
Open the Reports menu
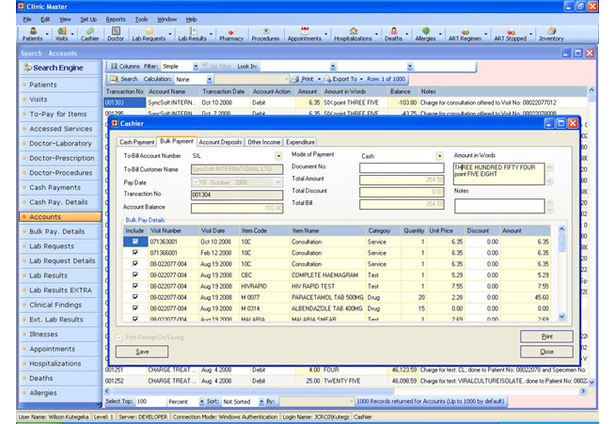tap(115, 19)
